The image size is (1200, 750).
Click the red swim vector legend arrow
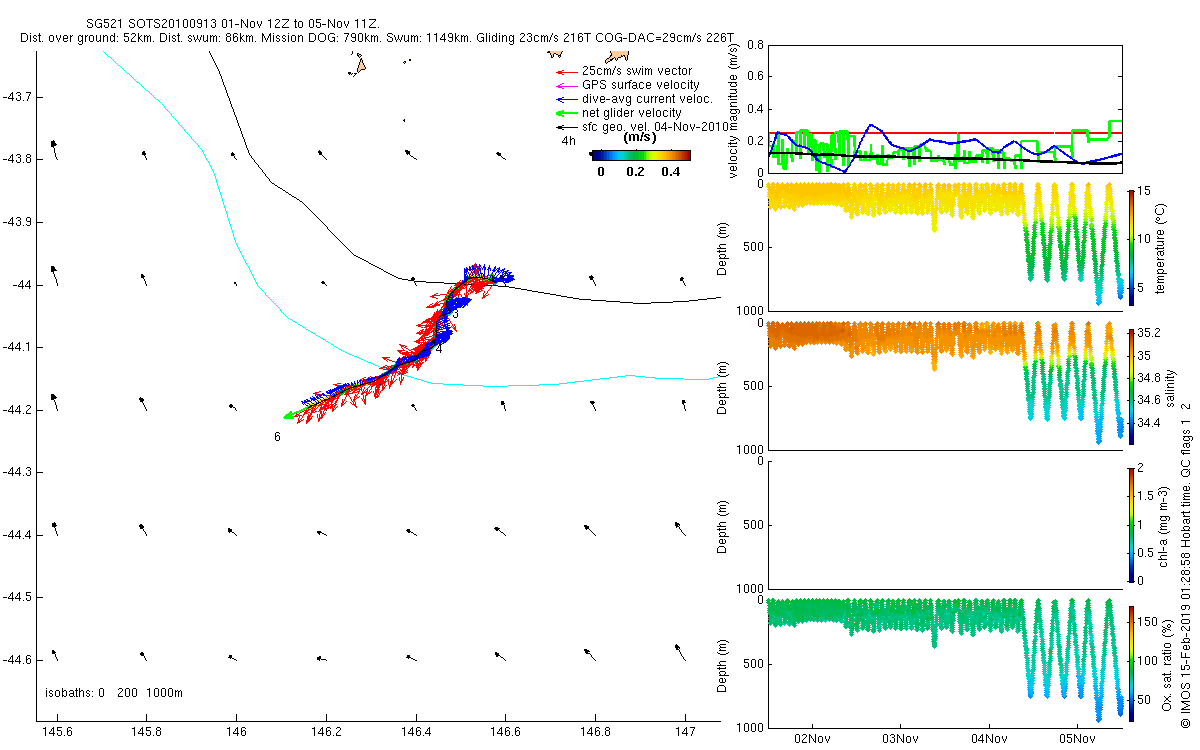tap(566, 71)
